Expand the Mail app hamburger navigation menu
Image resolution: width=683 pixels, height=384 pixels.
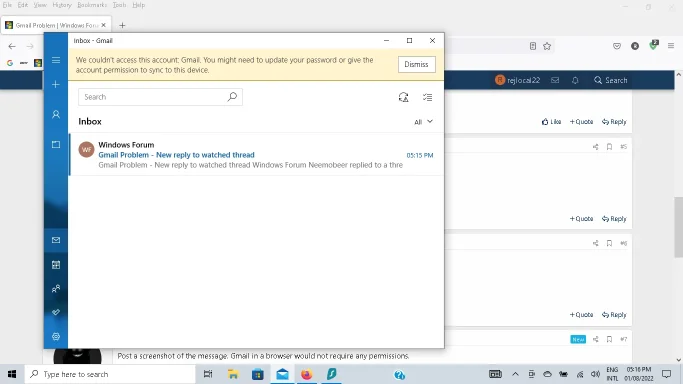tap(56, 60)
